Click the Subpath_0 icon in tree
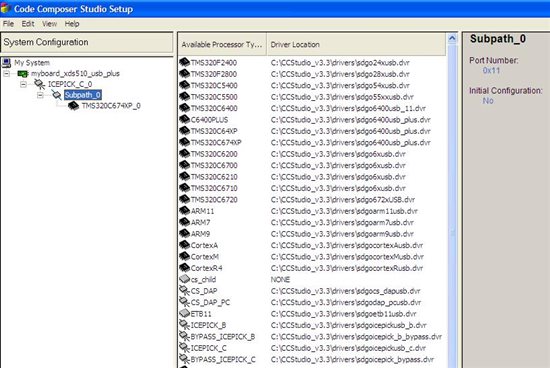 click(56, 95)
